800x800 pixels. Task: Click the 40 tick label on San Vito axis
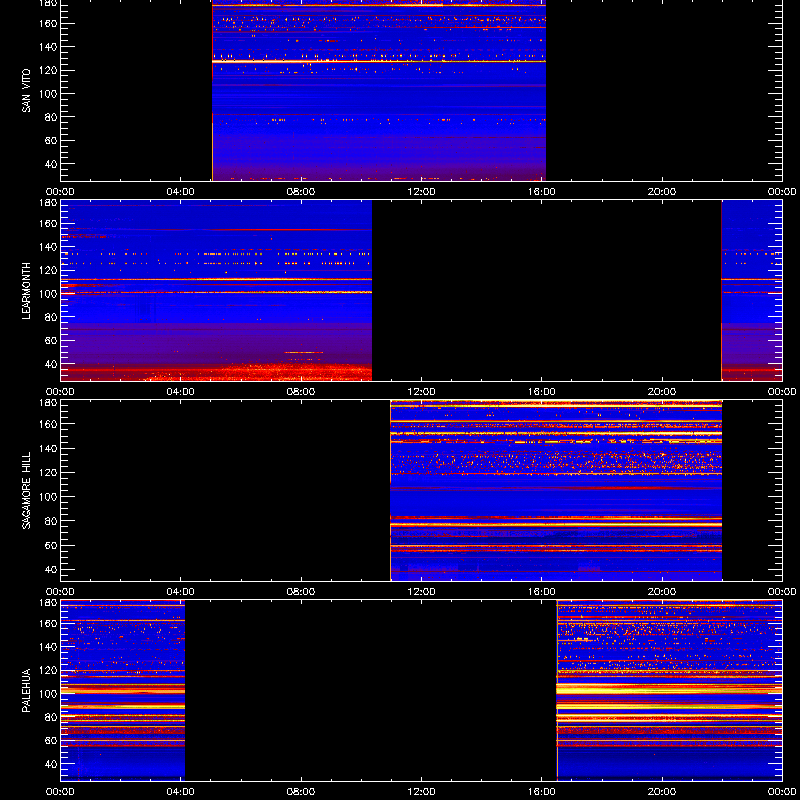coord(51,164)
